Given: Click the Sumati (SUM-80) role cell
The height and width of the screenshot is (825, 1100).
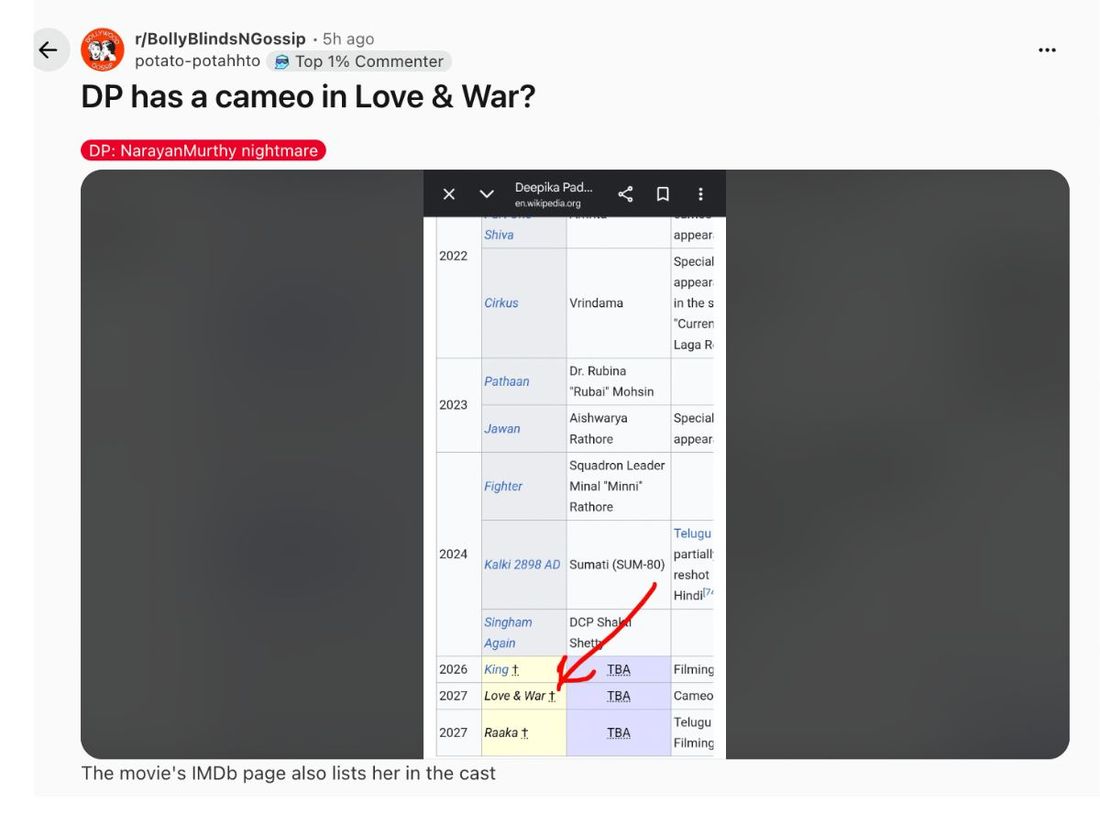Looking at the screenshot, I should (618, 565).
